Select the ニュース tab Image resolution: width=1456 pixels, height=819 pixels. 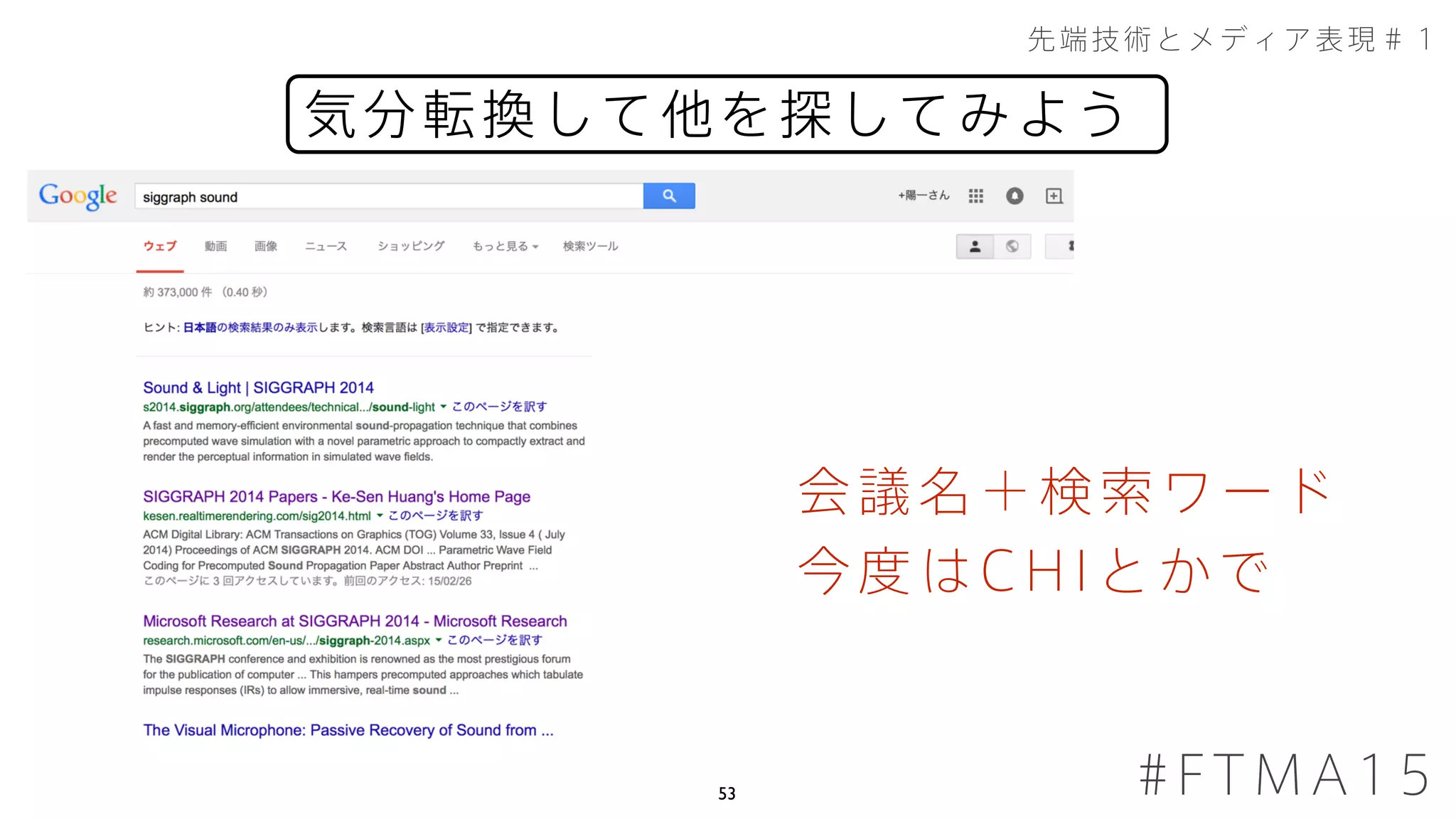point(326,246)
